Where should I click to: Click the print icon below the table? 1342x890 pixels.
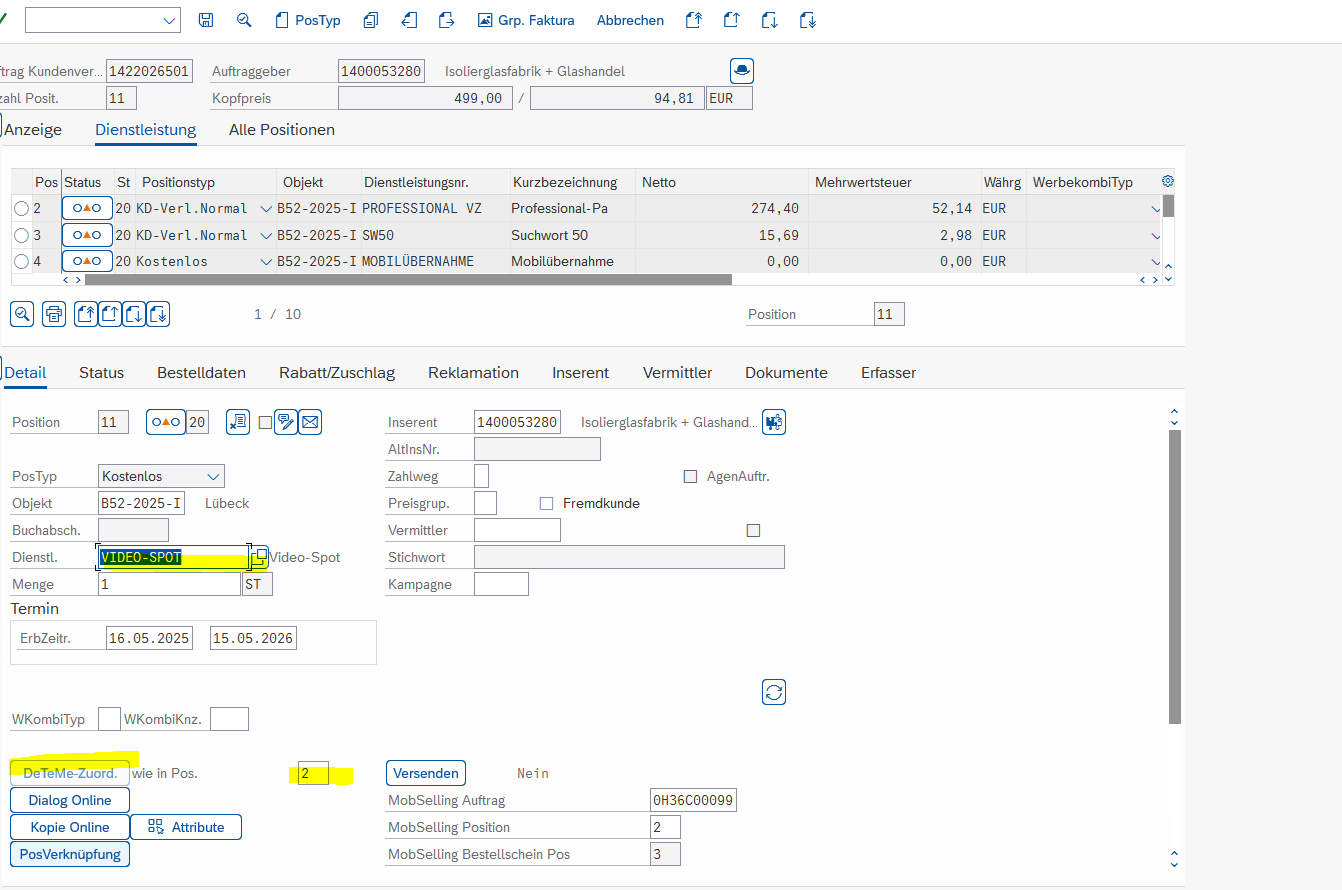click(54, 314)
